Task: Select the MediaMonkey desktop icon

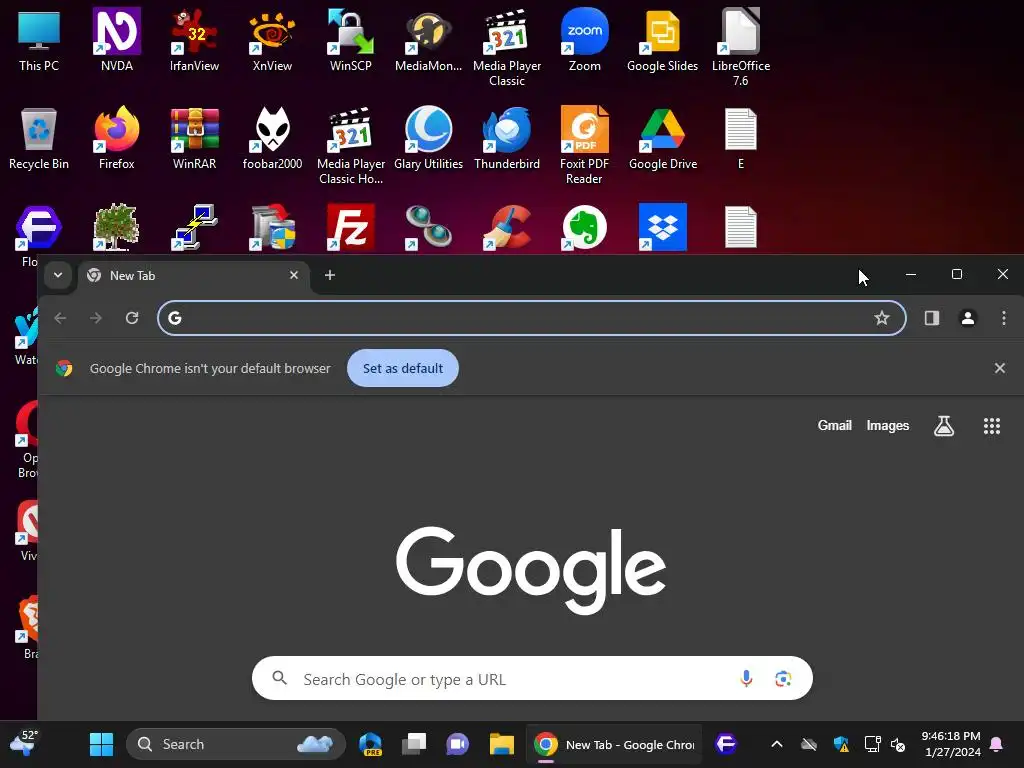Action: (428, 39)
